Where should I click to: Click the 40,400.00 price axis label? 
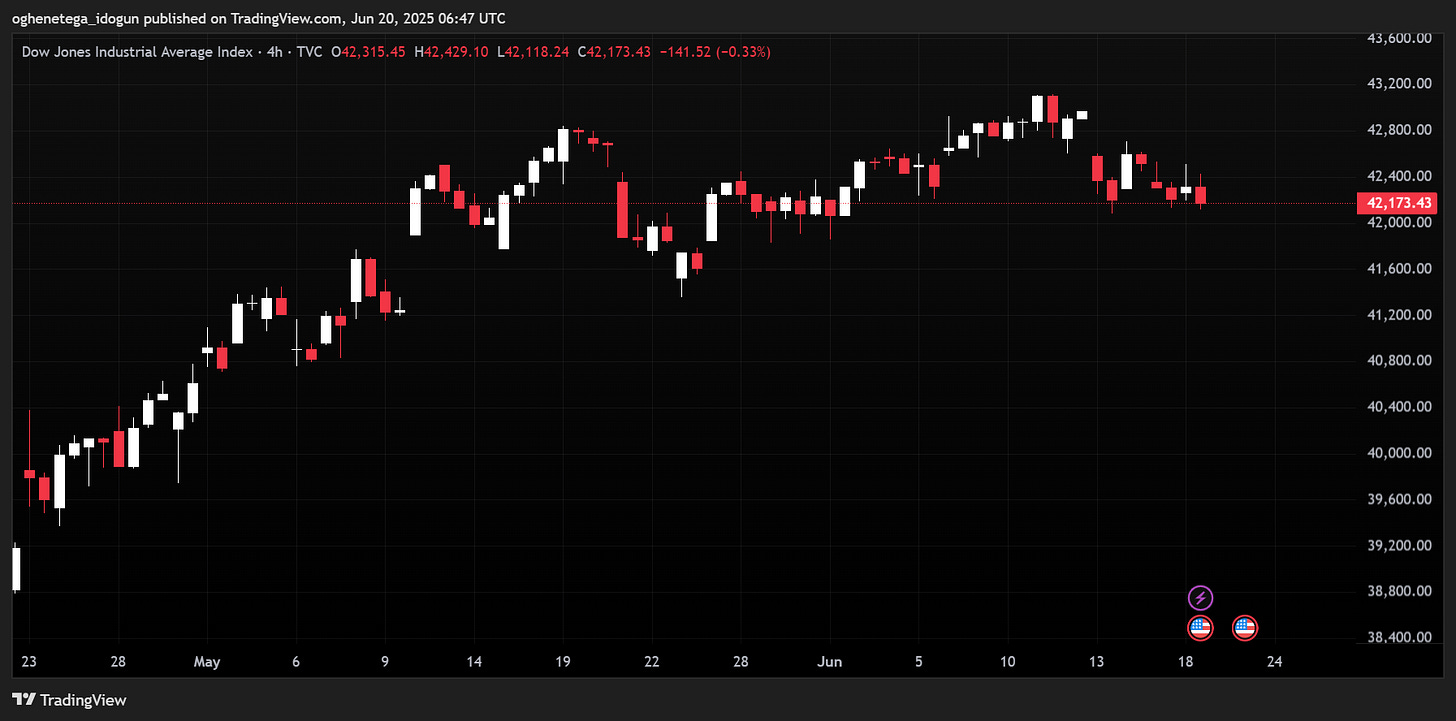1400,407
